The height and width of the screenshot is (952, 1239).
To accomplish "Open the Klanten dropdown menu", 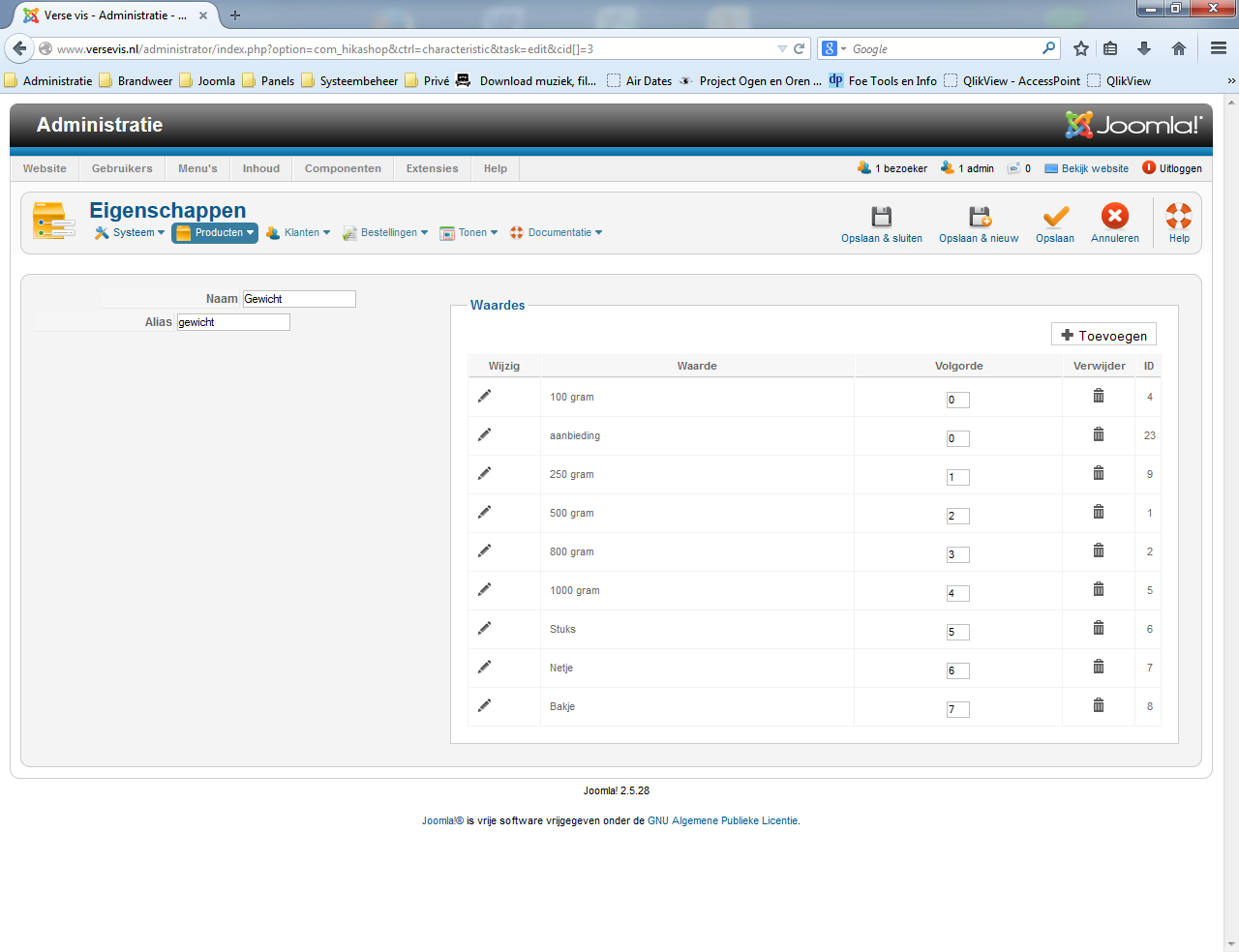I will click(298, 233).
